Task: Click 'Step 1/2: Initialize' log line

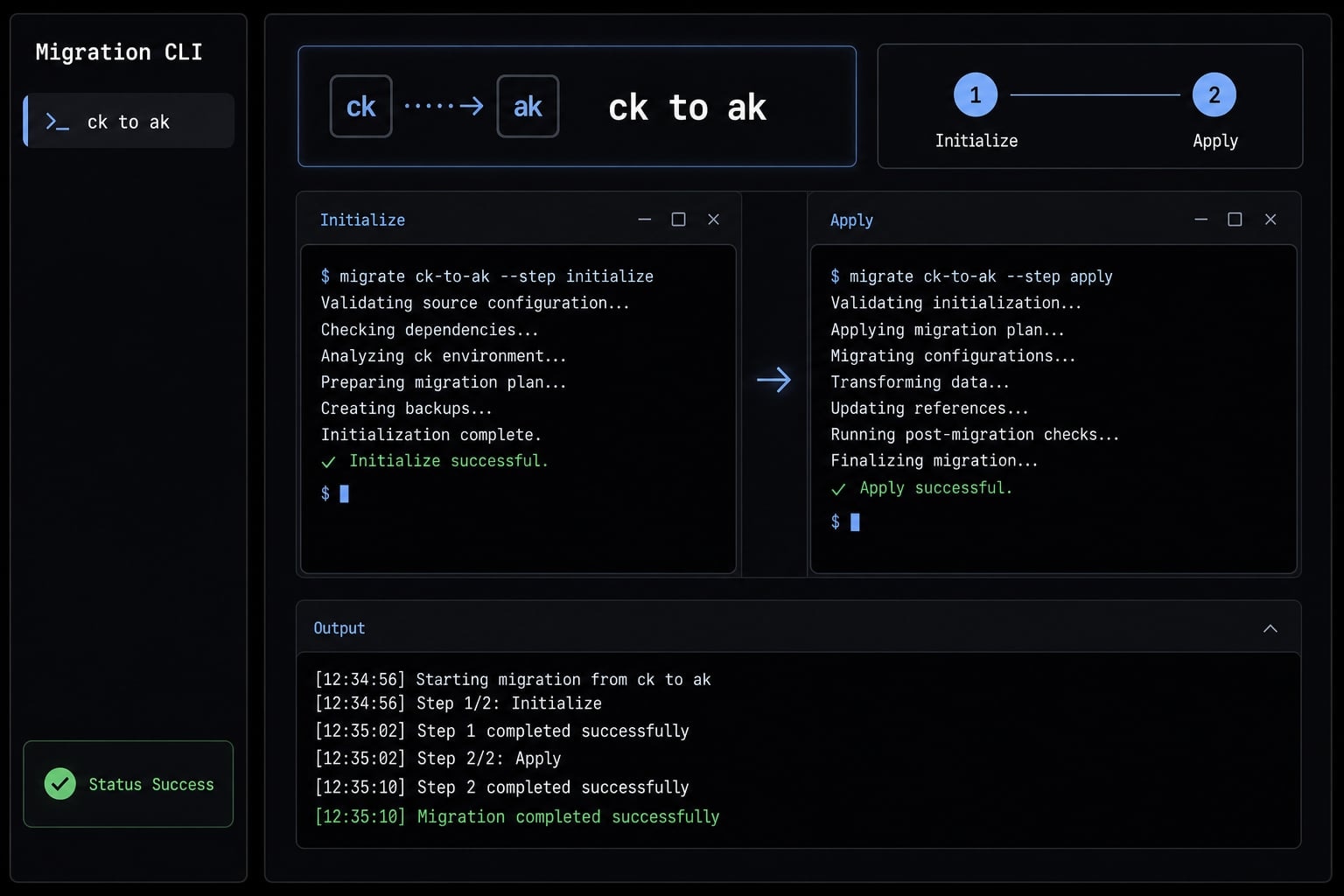Action: point(458,703)
